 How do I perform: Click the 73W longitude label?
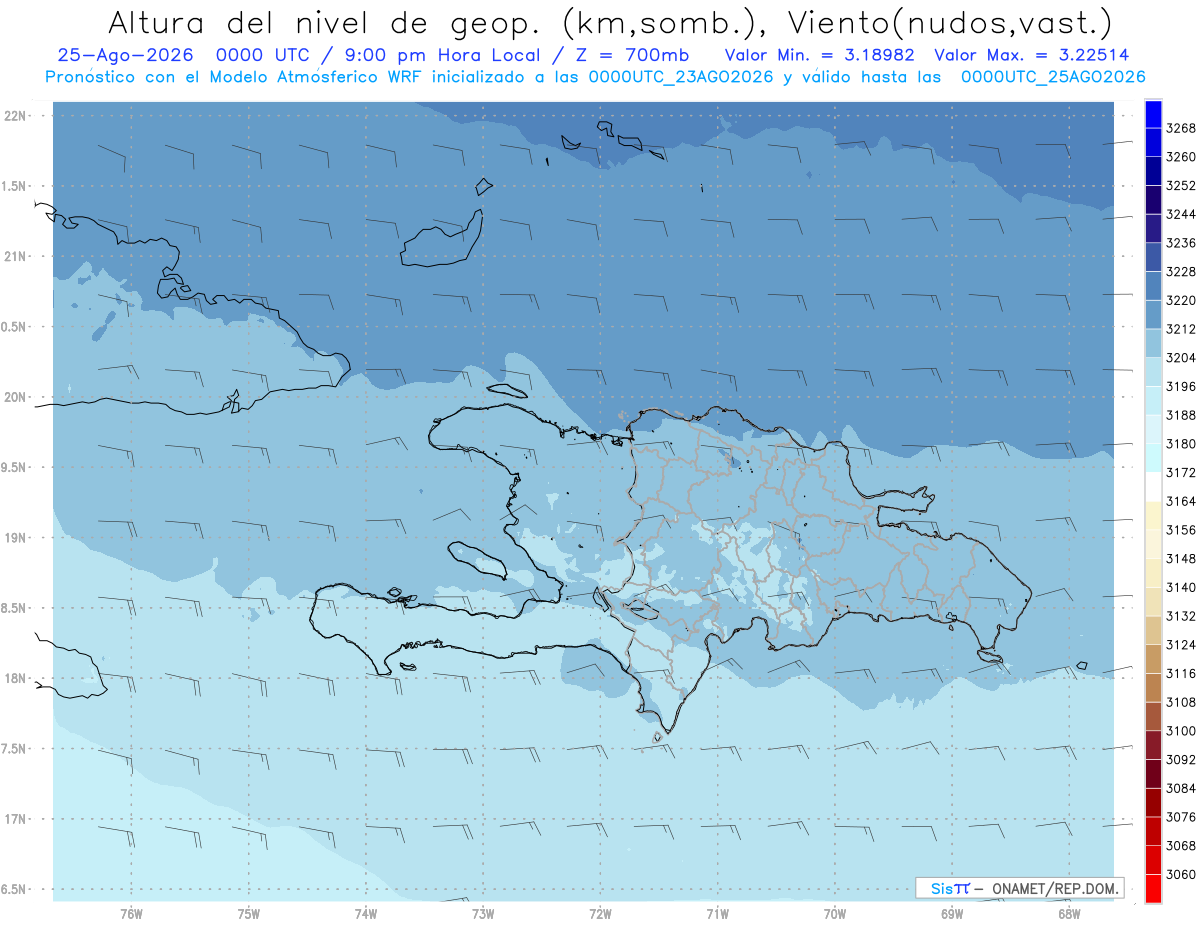483,912
